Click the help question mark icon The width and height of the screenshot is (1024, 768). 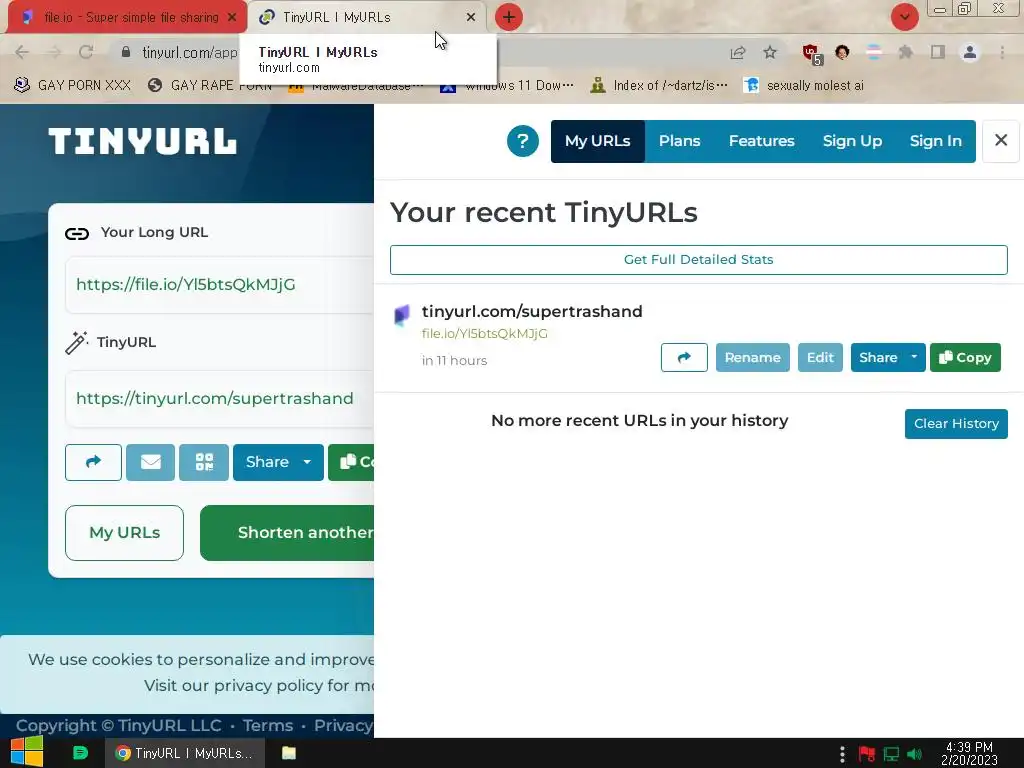[x=522, y=141]
